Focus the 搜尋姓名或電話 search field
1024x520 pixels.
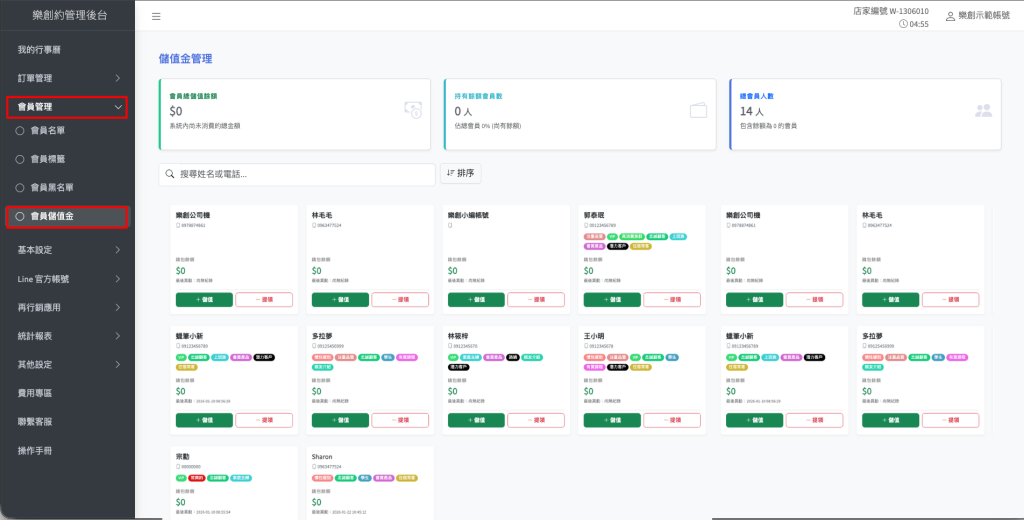click(x=300, y=174)
